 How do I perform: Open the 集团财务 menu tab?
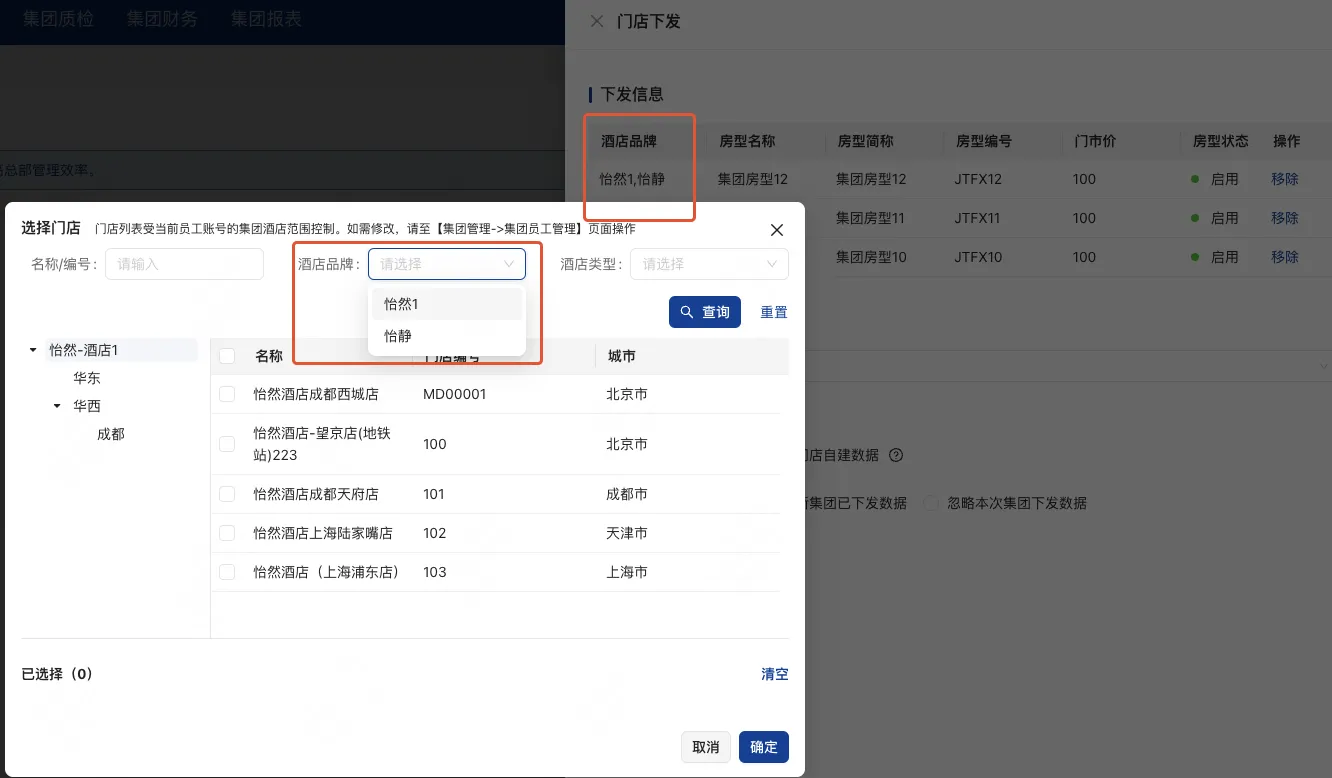(163, 19)
